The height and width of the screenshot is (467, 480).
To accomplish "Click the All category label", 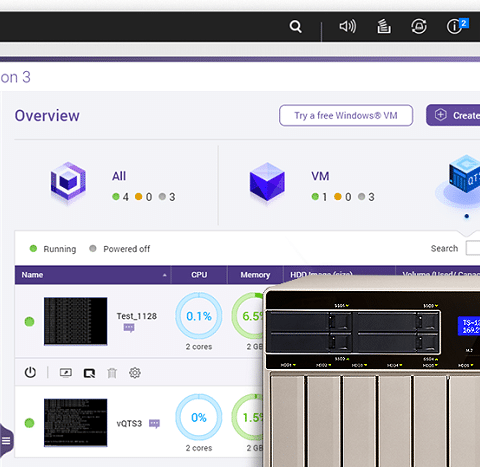I will click(119, 176).
